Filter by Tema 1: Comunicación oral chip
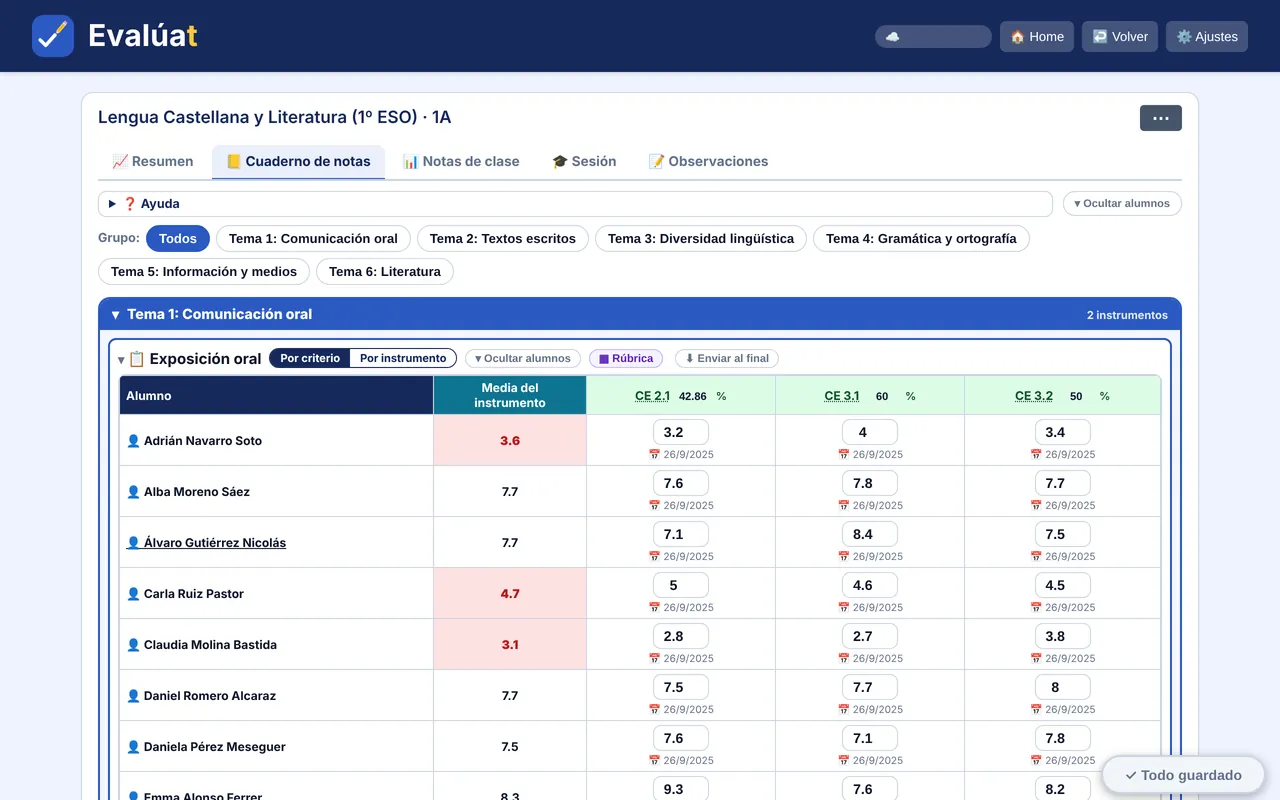 tap(313, 239)
